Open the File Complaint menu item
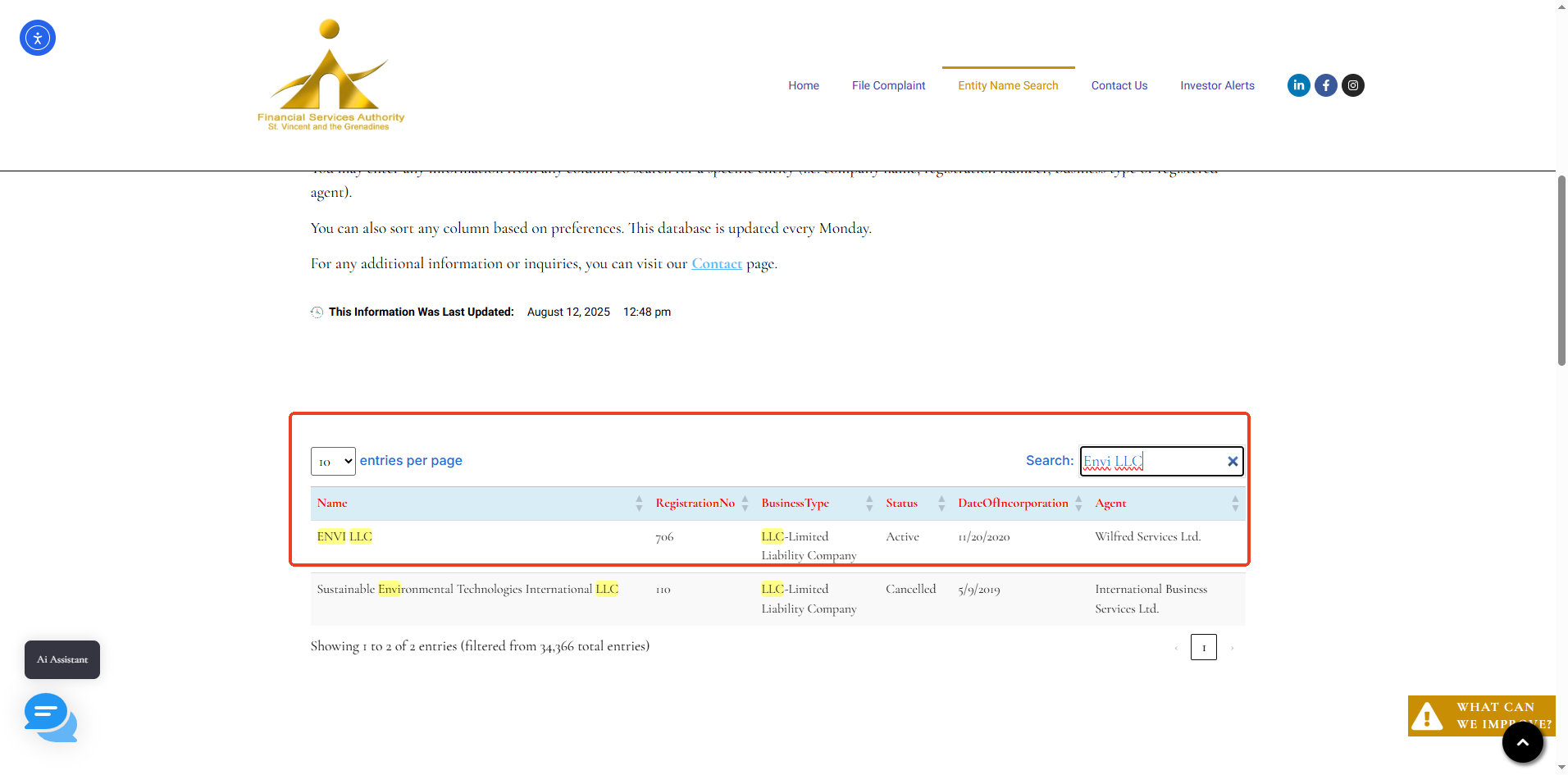The width and height of the screenshot is (1568, 775). 888,85
